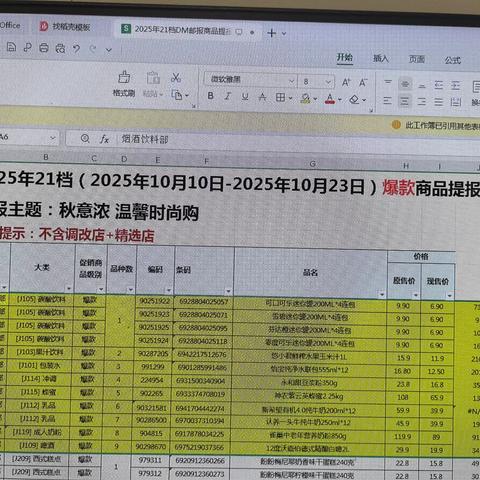Align text to top of cell
Screen dimensions: 480x480
(x=388, y=82)
